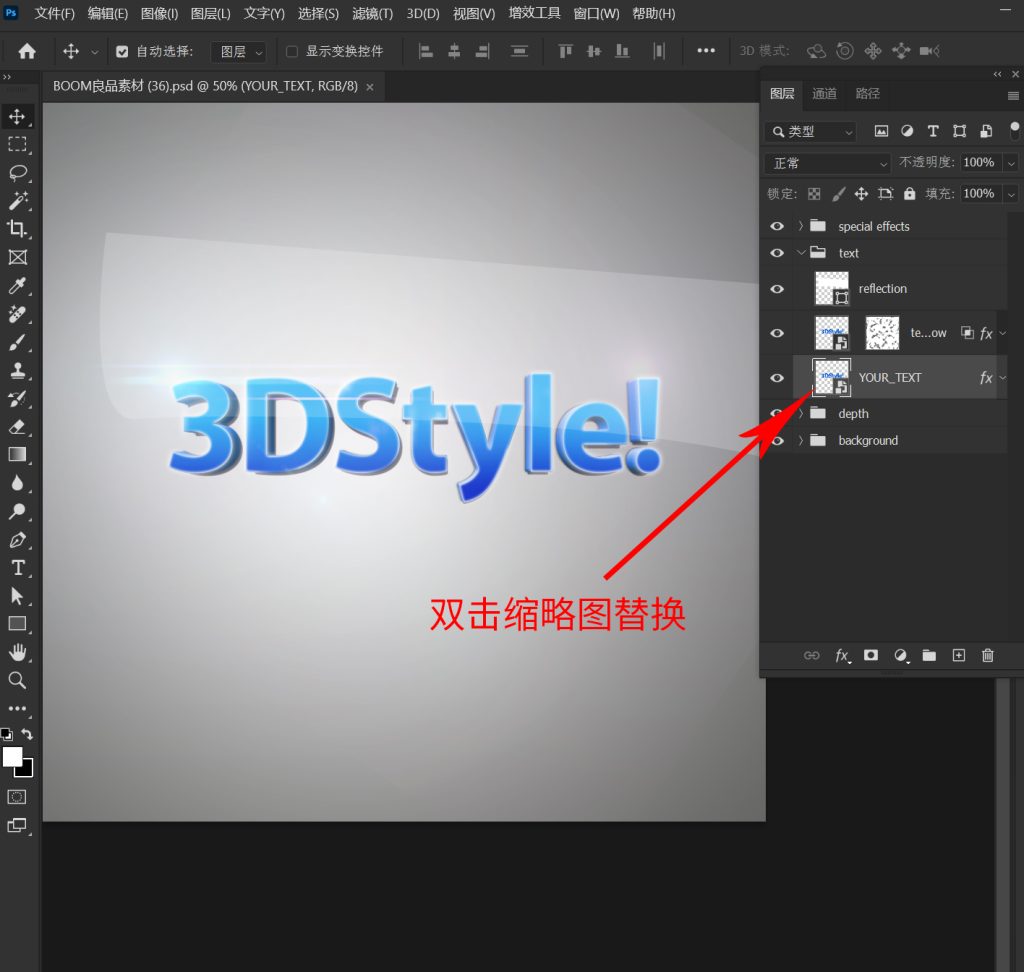Select the Zoom tool

point(16,680)
